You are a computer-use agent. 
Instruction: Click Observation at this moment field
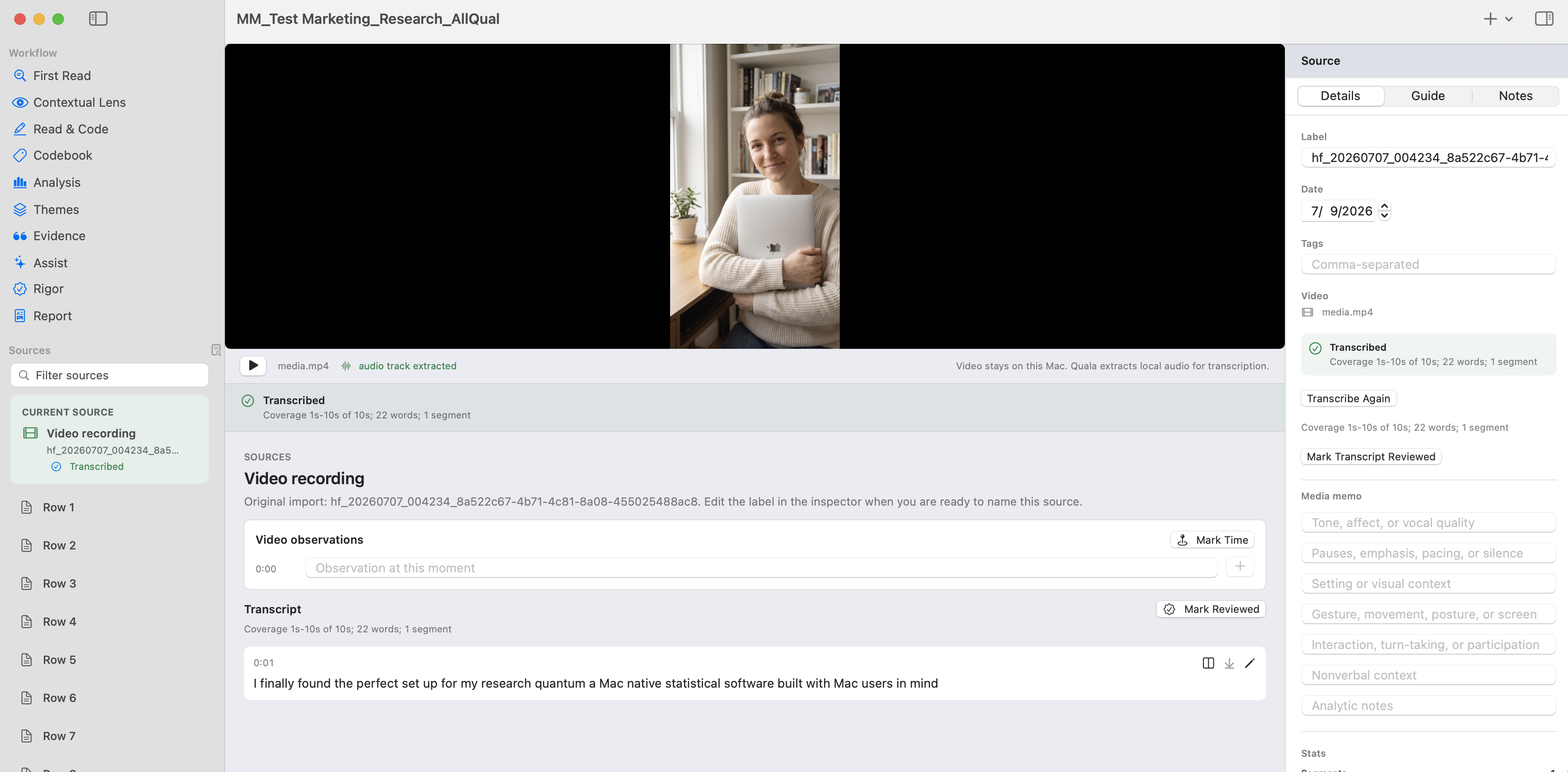[761, 568]
